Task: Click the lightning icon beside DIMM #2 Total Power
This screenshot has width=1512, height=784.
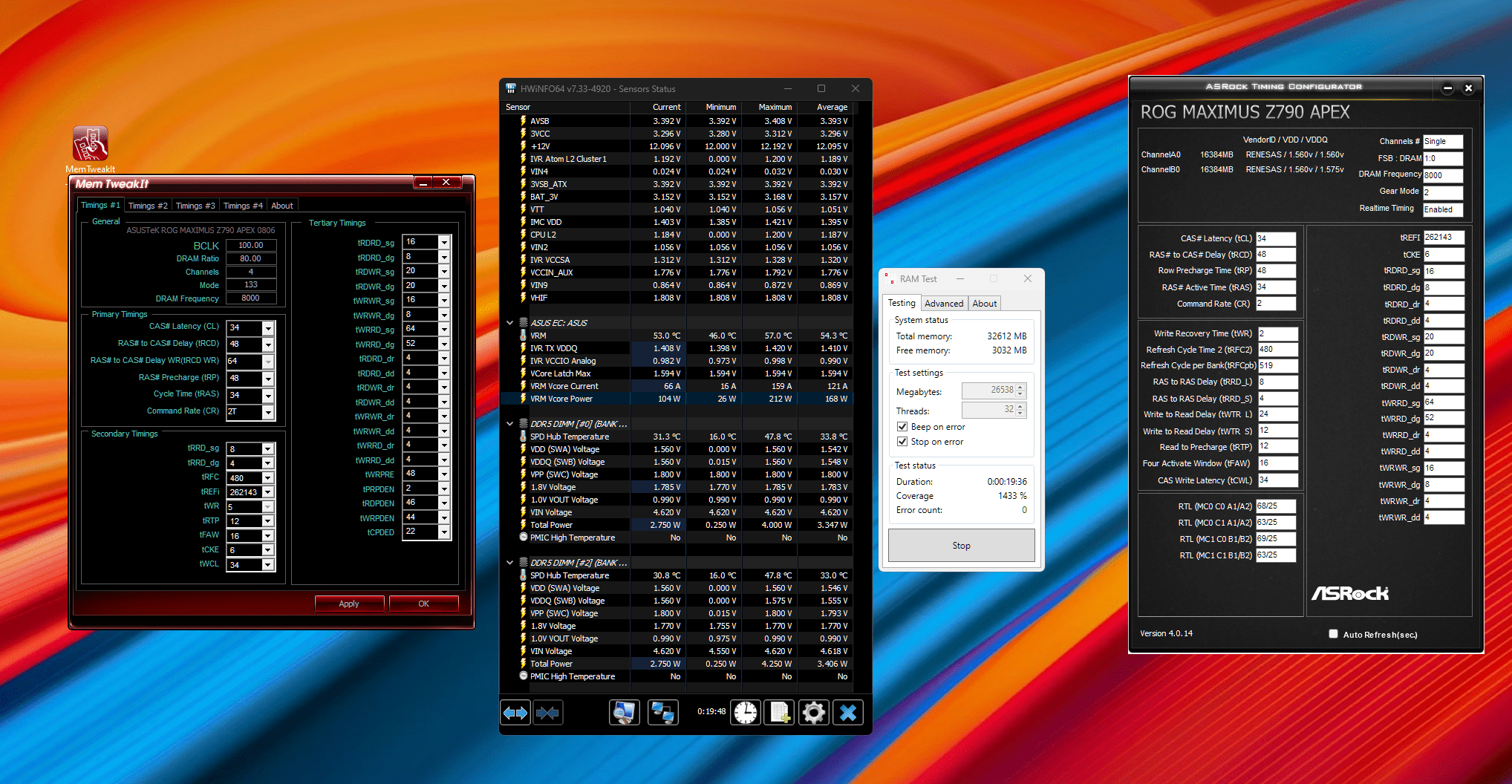Action: [524, 664]
